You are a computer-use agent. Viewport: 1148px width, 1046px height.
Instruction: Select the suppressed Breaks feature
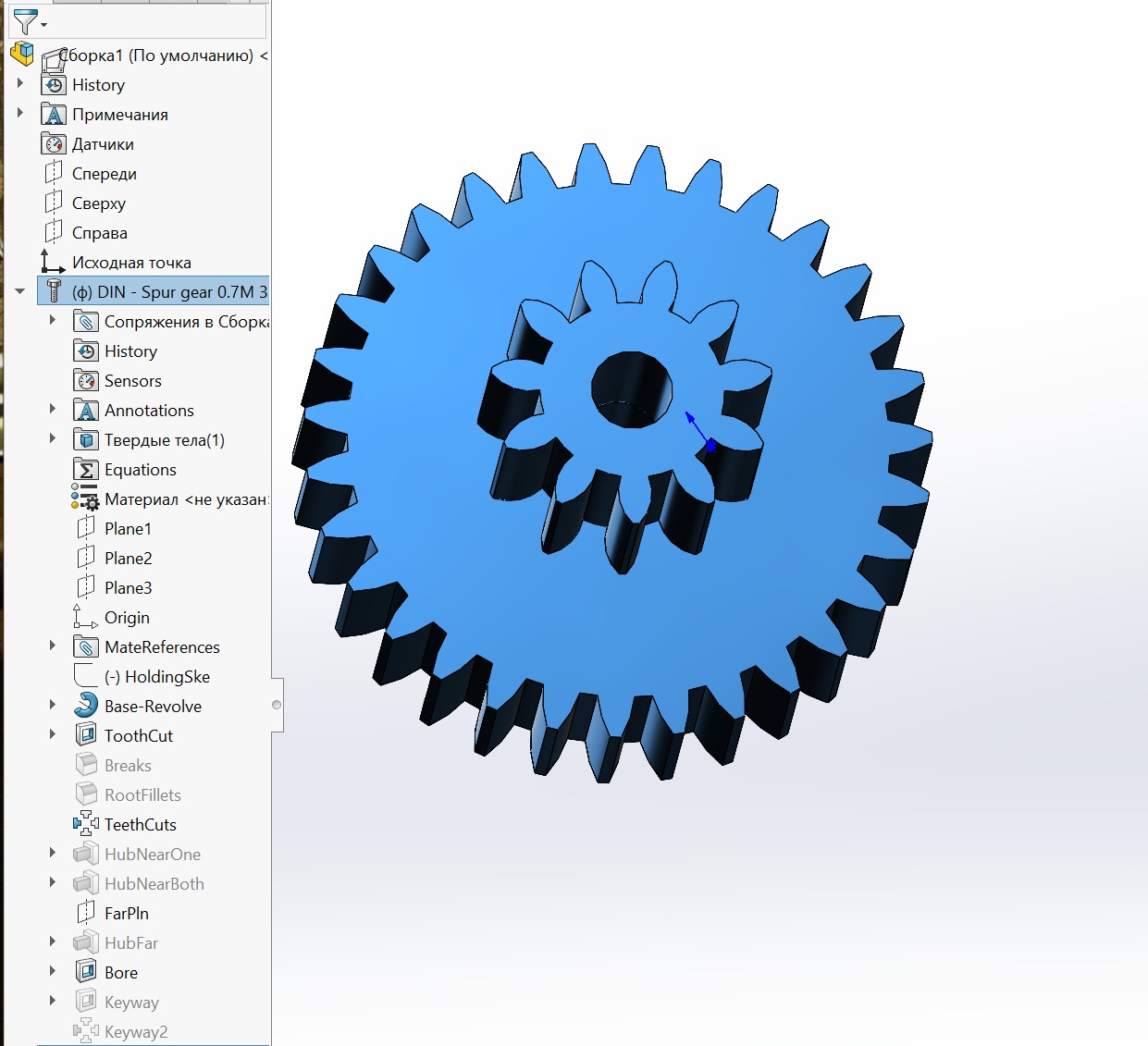pyautogui.click(x=128, y=766)
